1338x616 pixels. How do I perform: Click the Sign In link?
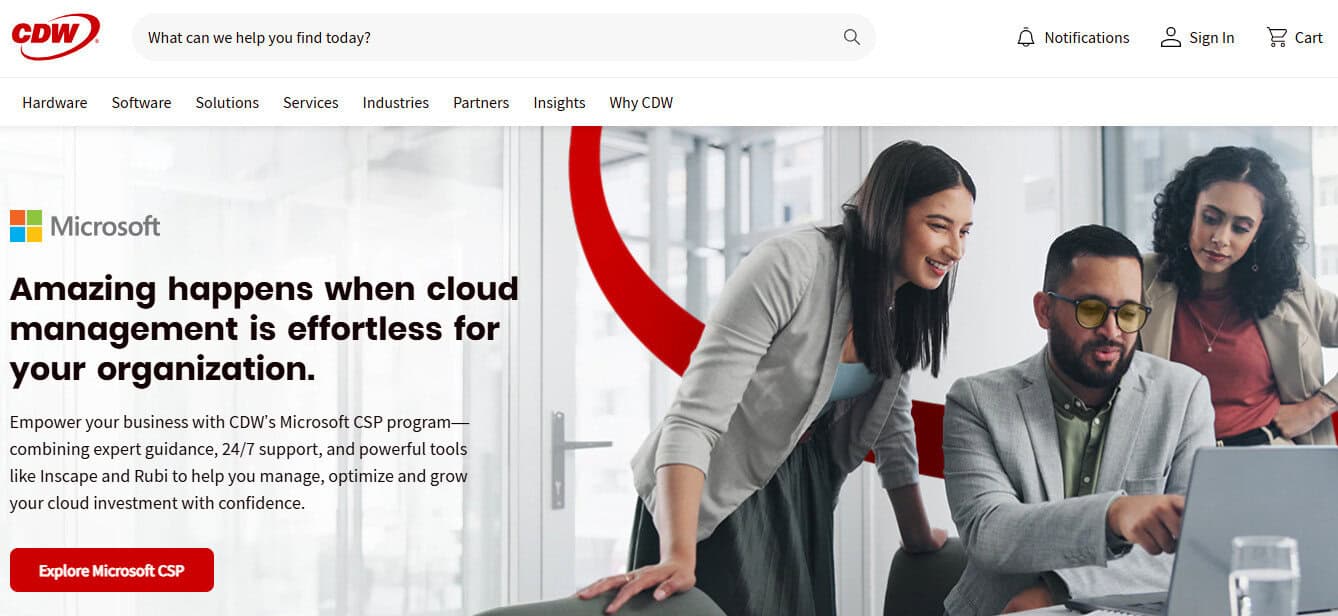(1211, 38)
